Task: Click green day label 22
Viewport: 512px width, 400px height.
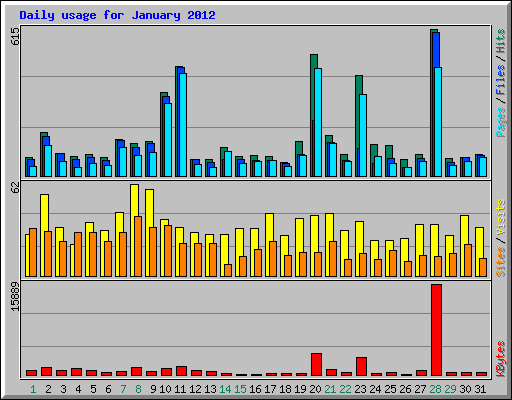Action: pyautogui.click(x=345, y=389)
